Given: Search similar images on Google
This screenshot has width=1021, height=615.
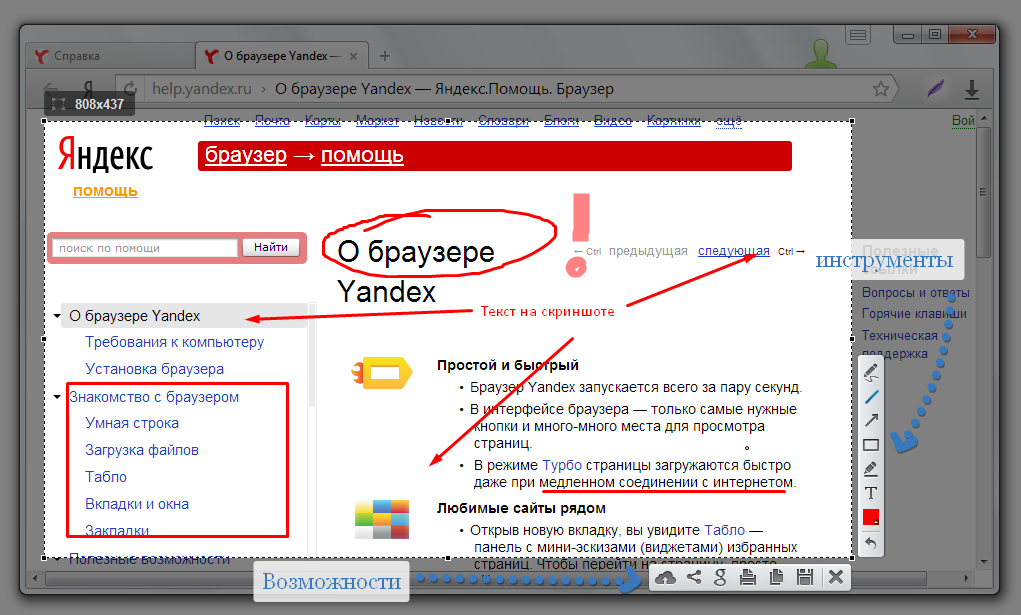Looking at the screenshot, I should (x=720, y=577).
